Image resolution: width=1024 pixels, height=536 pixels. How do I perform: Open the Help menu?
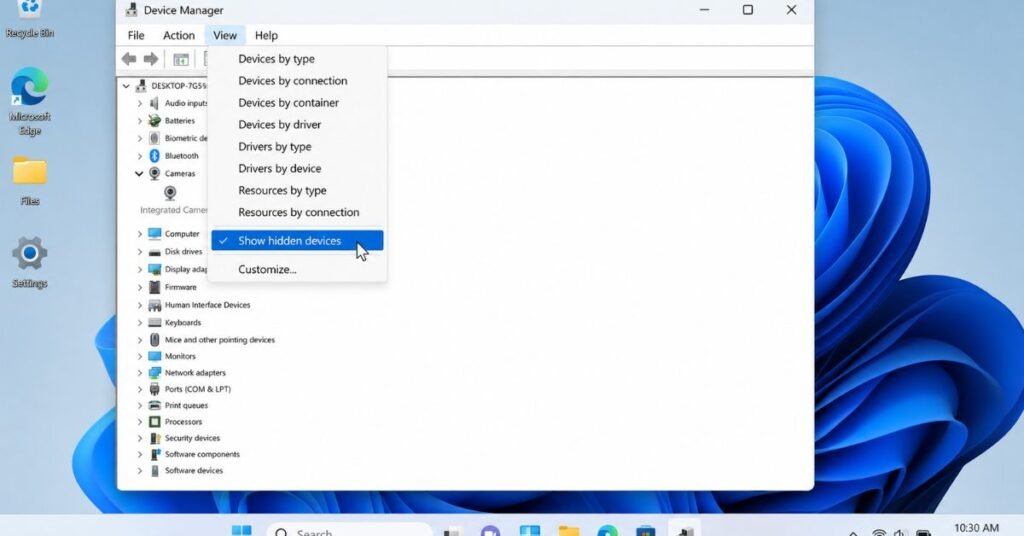(x=266, y=35)
